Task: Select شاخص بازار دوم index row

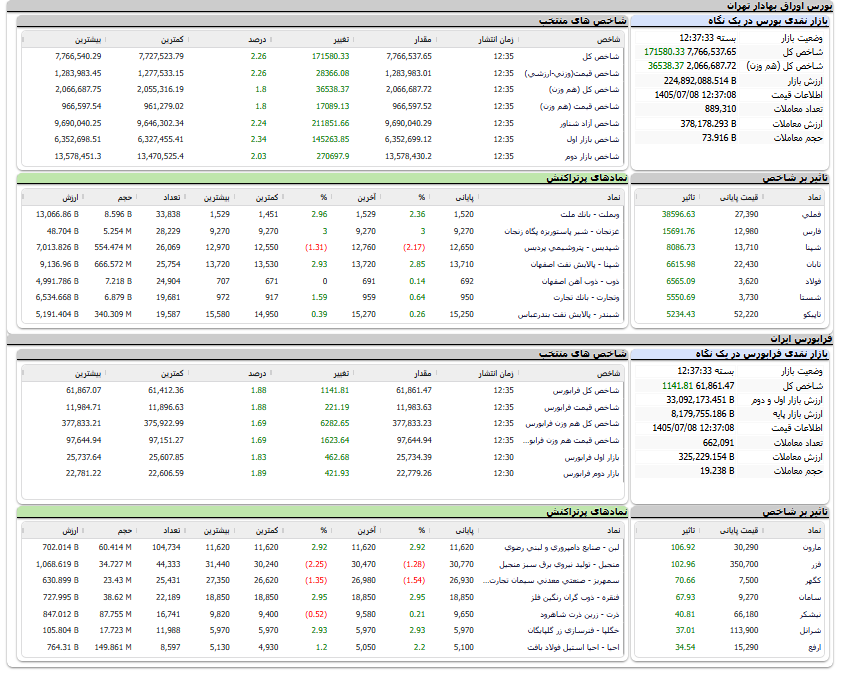Action: (x=323, y=156)
